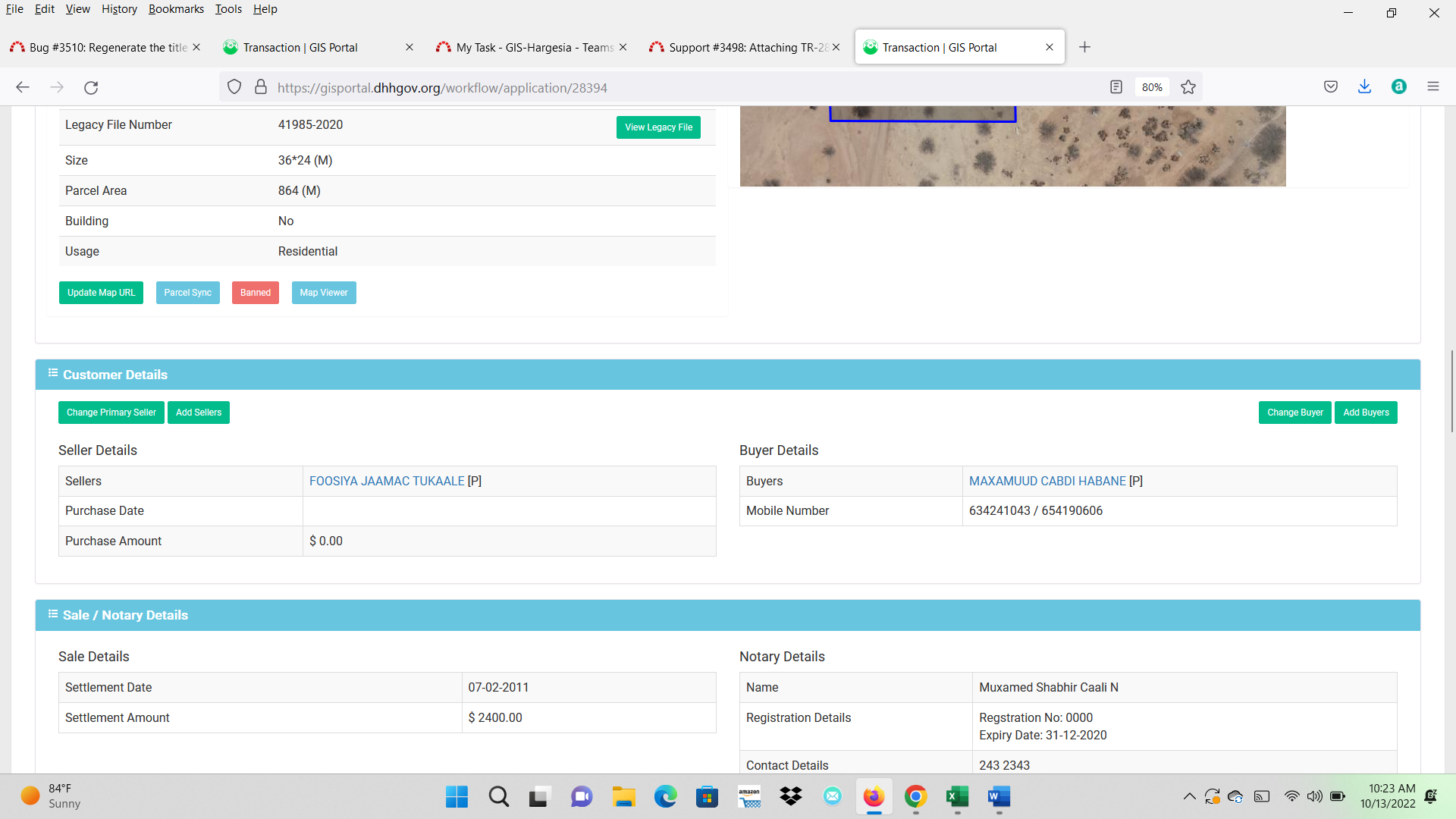
Task: Click the Add Sellers button
Action: point(199,413)
